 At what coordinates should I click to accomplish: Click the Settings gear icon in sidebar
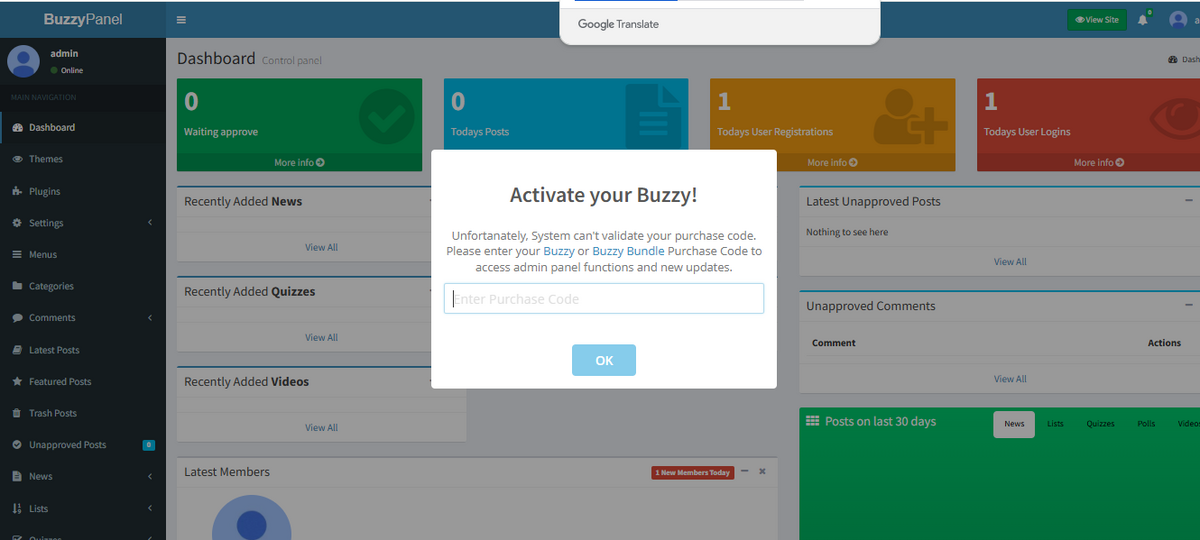17,223
